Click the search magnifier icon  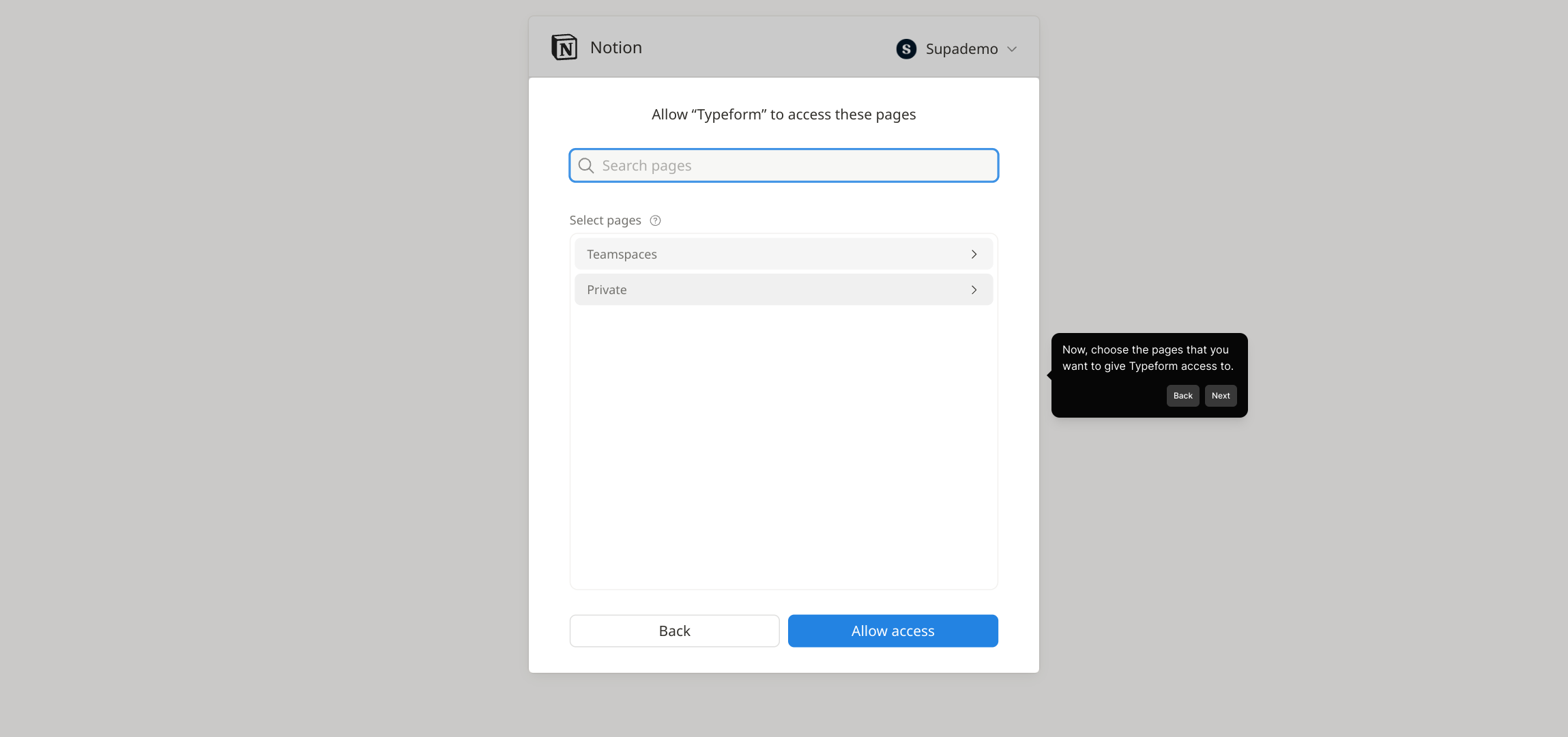(586, 166)
